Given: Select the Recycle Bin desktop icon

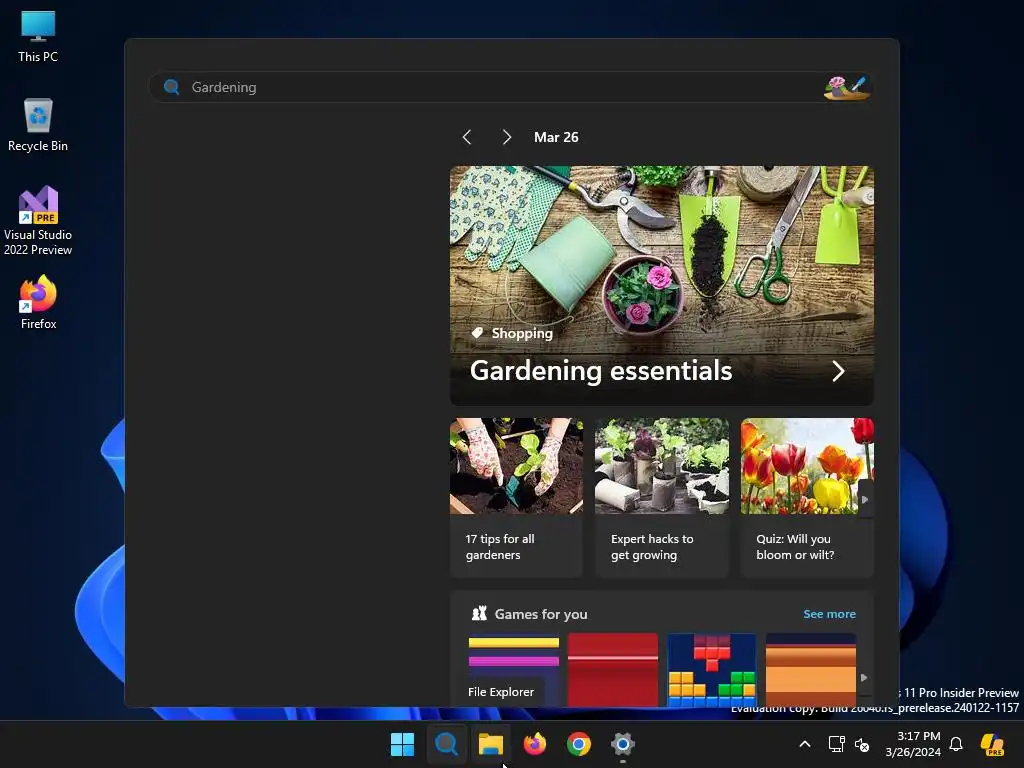Looking at the screenshot, I should (38, 125).
